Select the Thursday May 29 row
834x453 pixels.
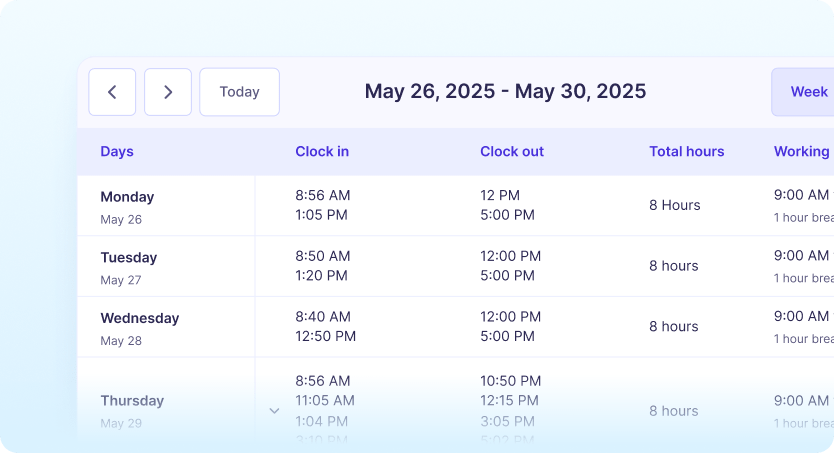(x=132, y=409)
